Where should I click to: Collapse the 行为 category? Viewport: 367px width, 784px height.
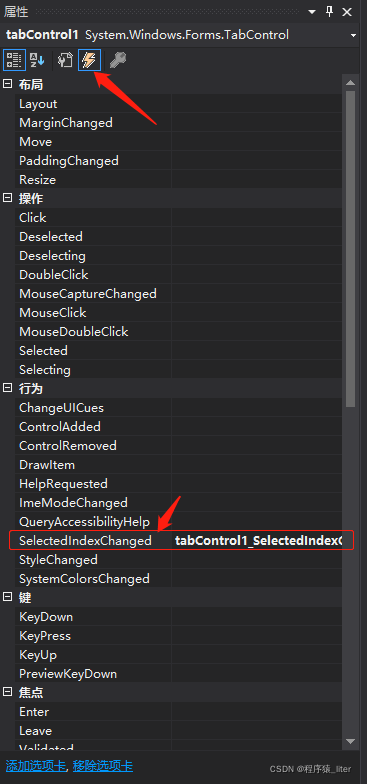(x=8, y=388)
